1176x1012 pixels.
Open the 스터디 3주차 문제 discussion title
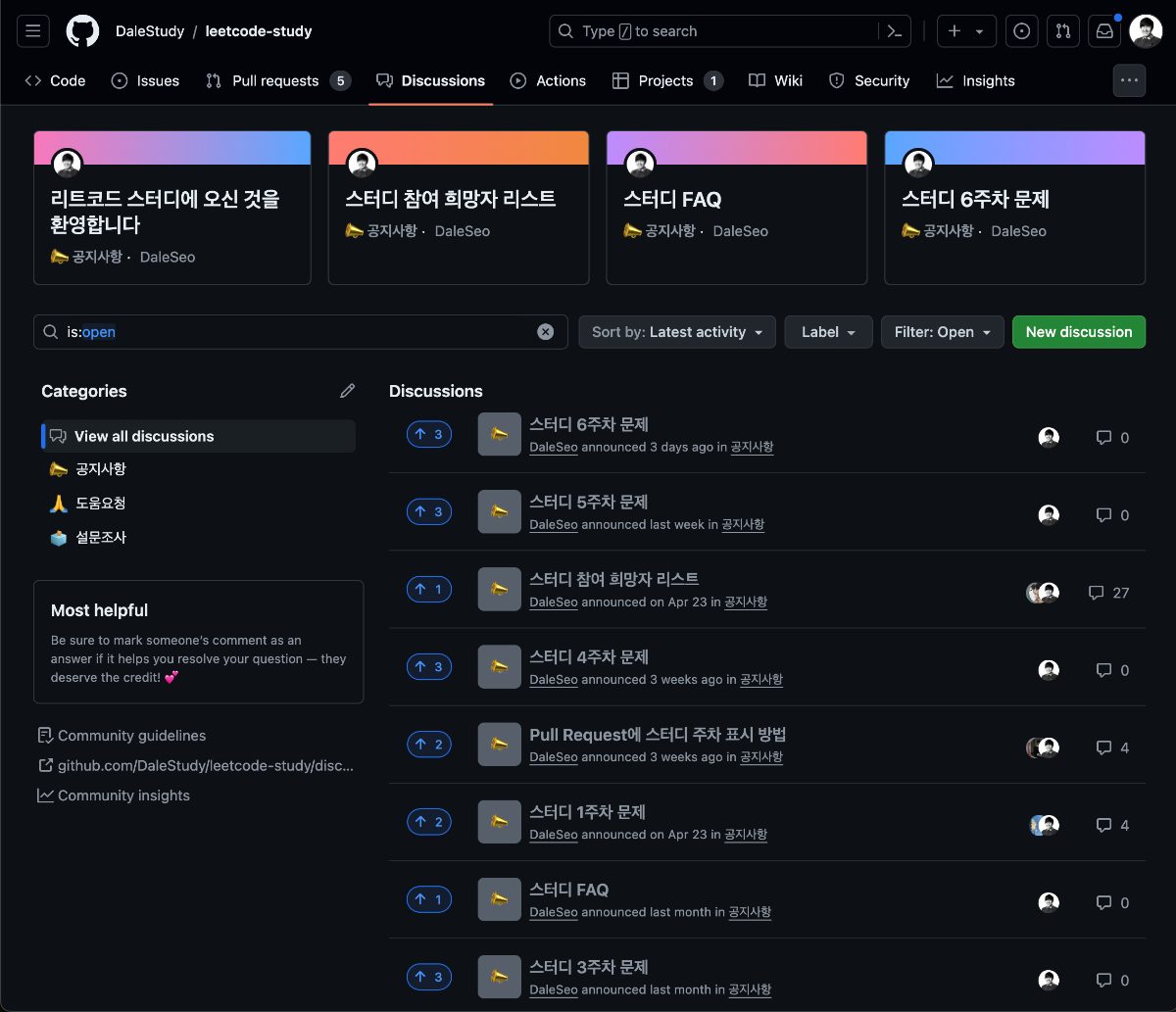(x=589, y=967)
